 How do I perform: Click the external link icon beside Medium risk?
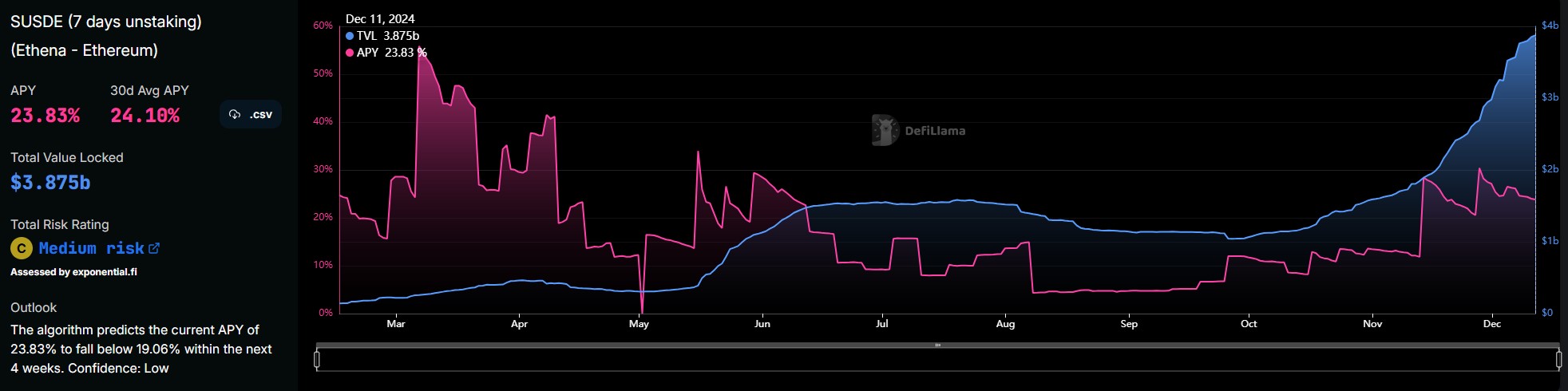point(154,248)
